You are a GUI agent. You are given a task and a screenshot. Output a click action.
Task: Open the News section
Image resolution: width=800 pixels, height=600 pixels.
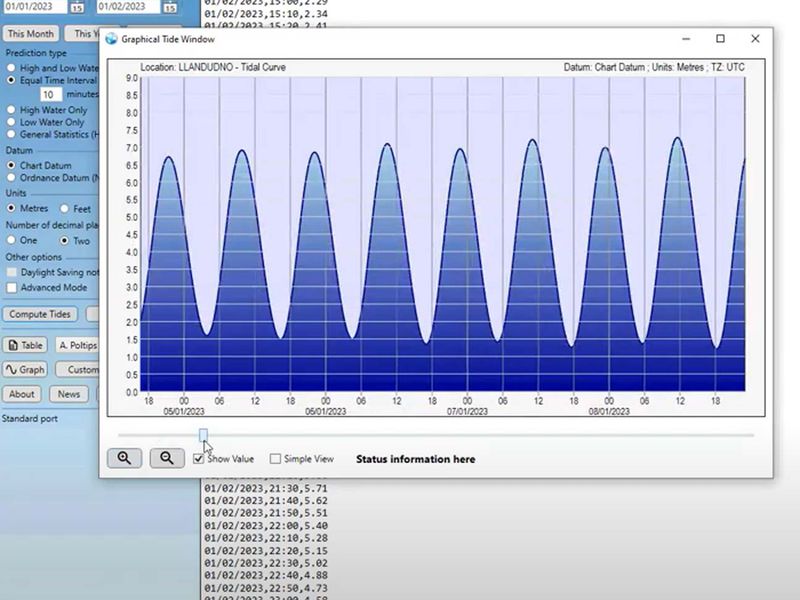(69, 394)
